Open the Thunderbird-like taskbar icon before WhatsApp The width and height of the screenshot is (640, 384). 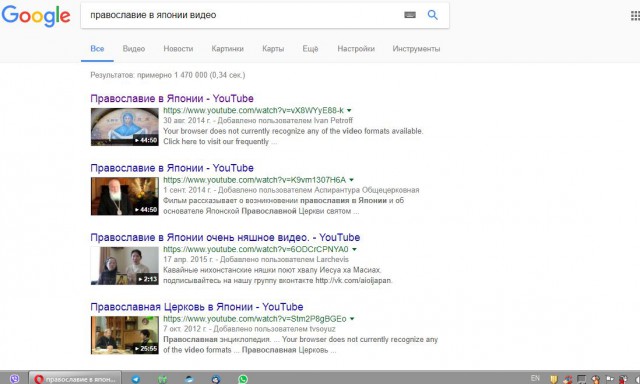216,379
